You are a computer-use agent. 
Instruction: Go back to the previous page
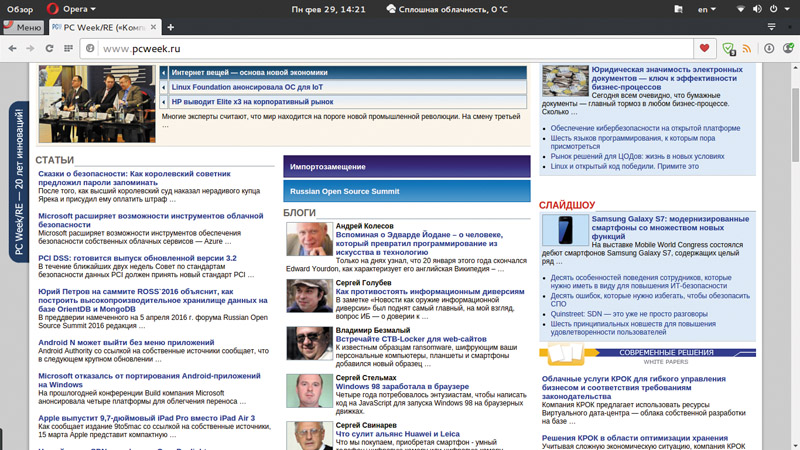[12, 48]
